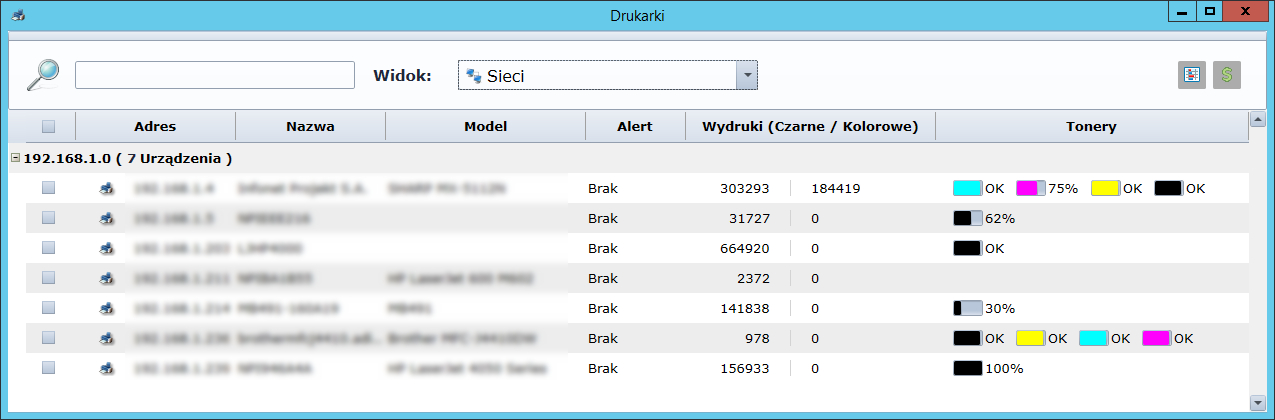Check the box for the 2372 prints row
This screenshot has width=1275, height=420.
pos(49,278)
